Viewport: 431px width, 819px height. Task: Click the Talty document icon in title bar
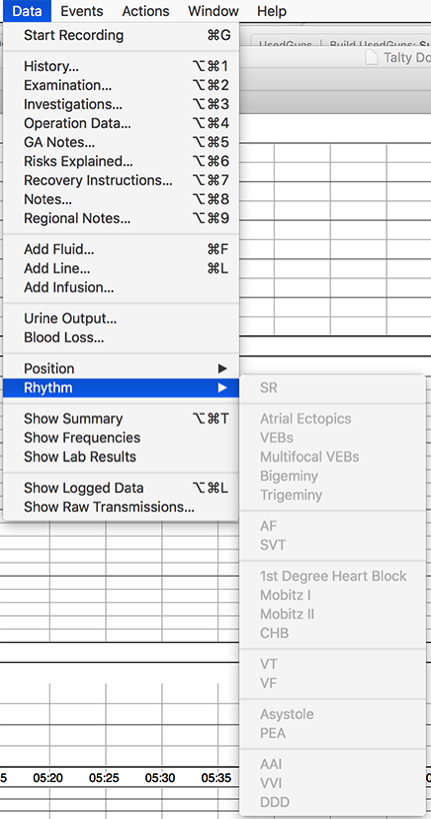(x=371, y=58)
